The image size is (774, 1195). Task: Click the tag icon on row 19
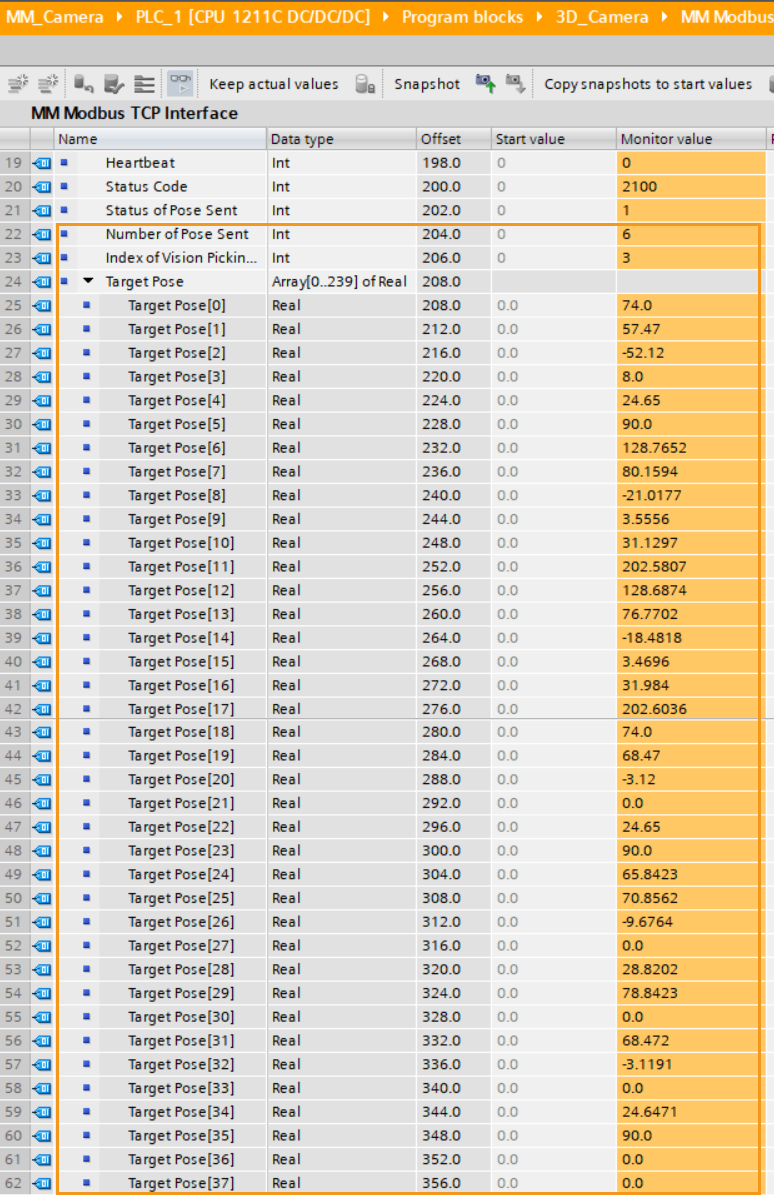tap(42, 163)
